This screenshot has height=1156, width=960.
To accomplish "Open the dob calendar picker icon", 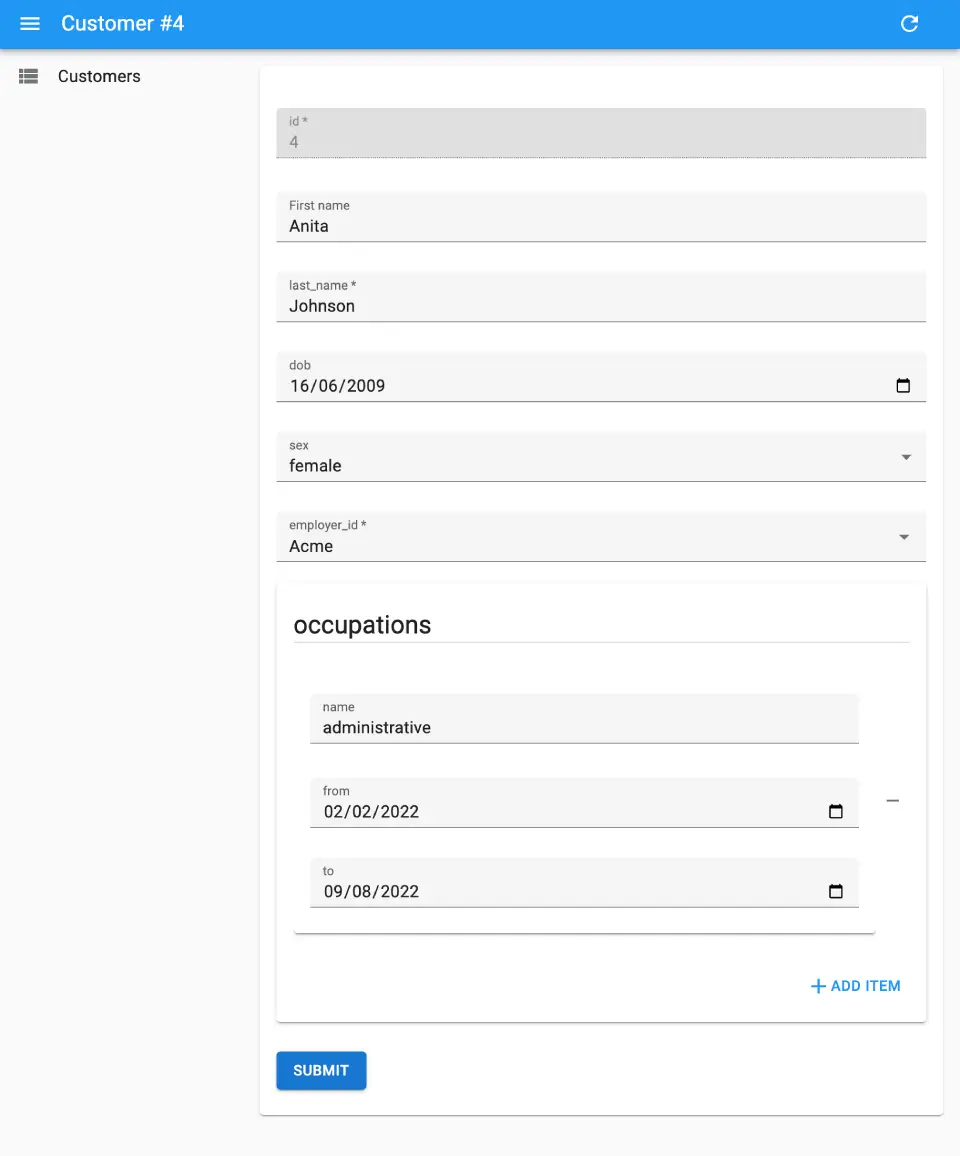I will click(903, 386).
